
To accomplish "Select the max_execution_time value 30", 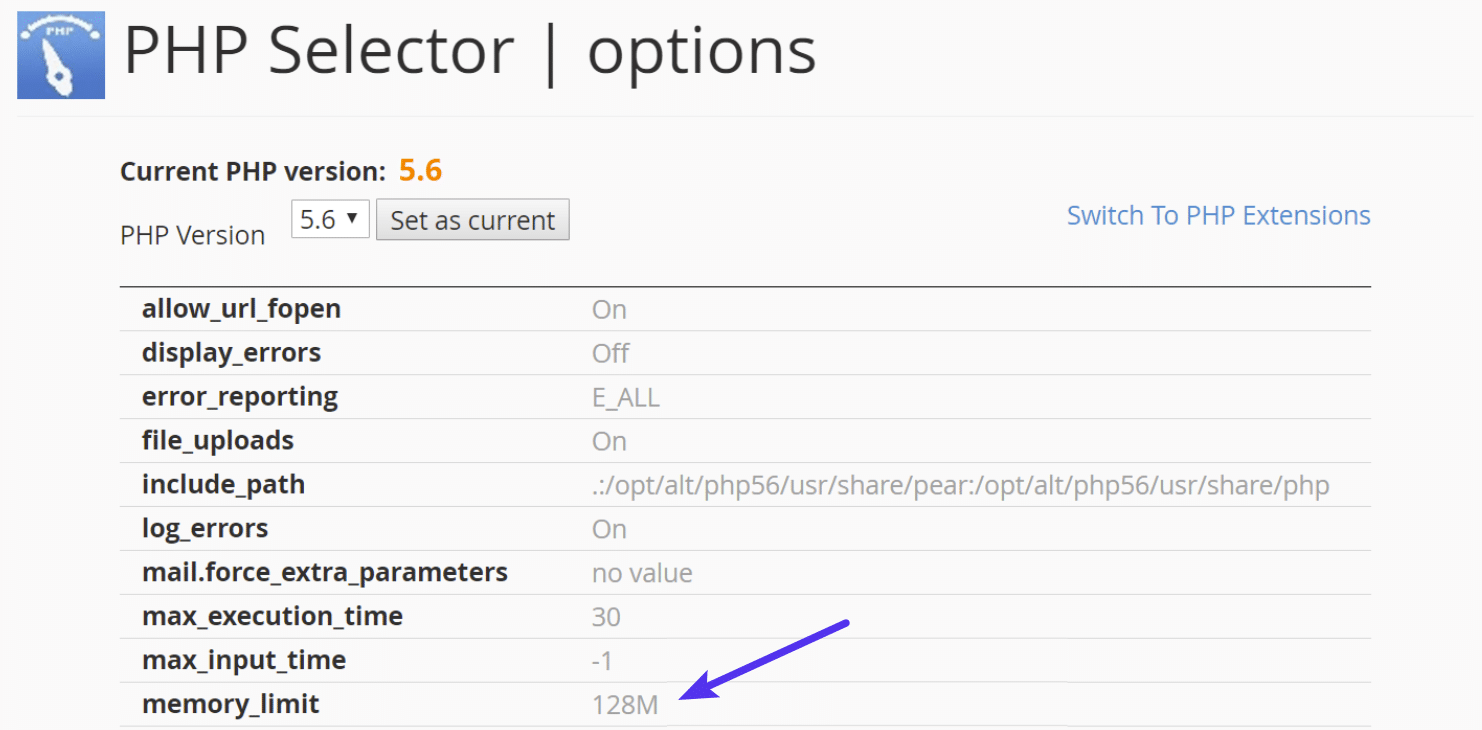I will (x=606, y=616).
